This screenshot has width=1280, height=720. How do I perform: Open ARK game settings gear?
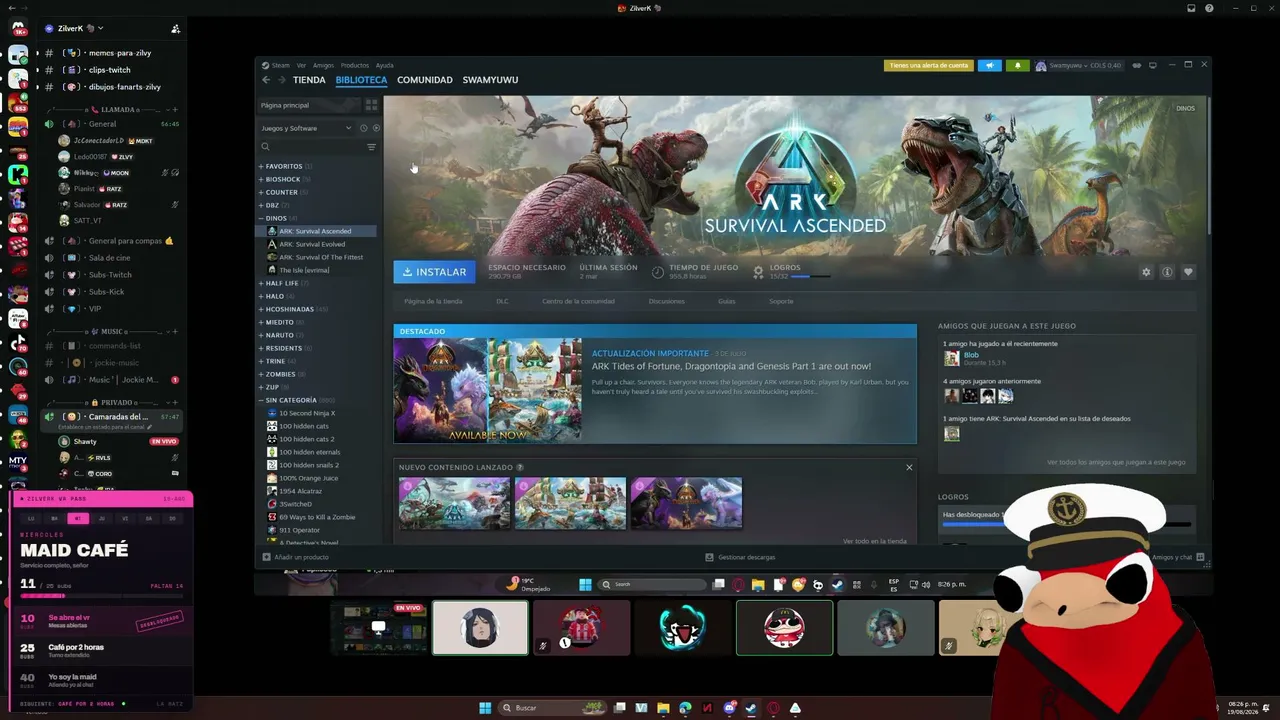[x=1146, y=272]
